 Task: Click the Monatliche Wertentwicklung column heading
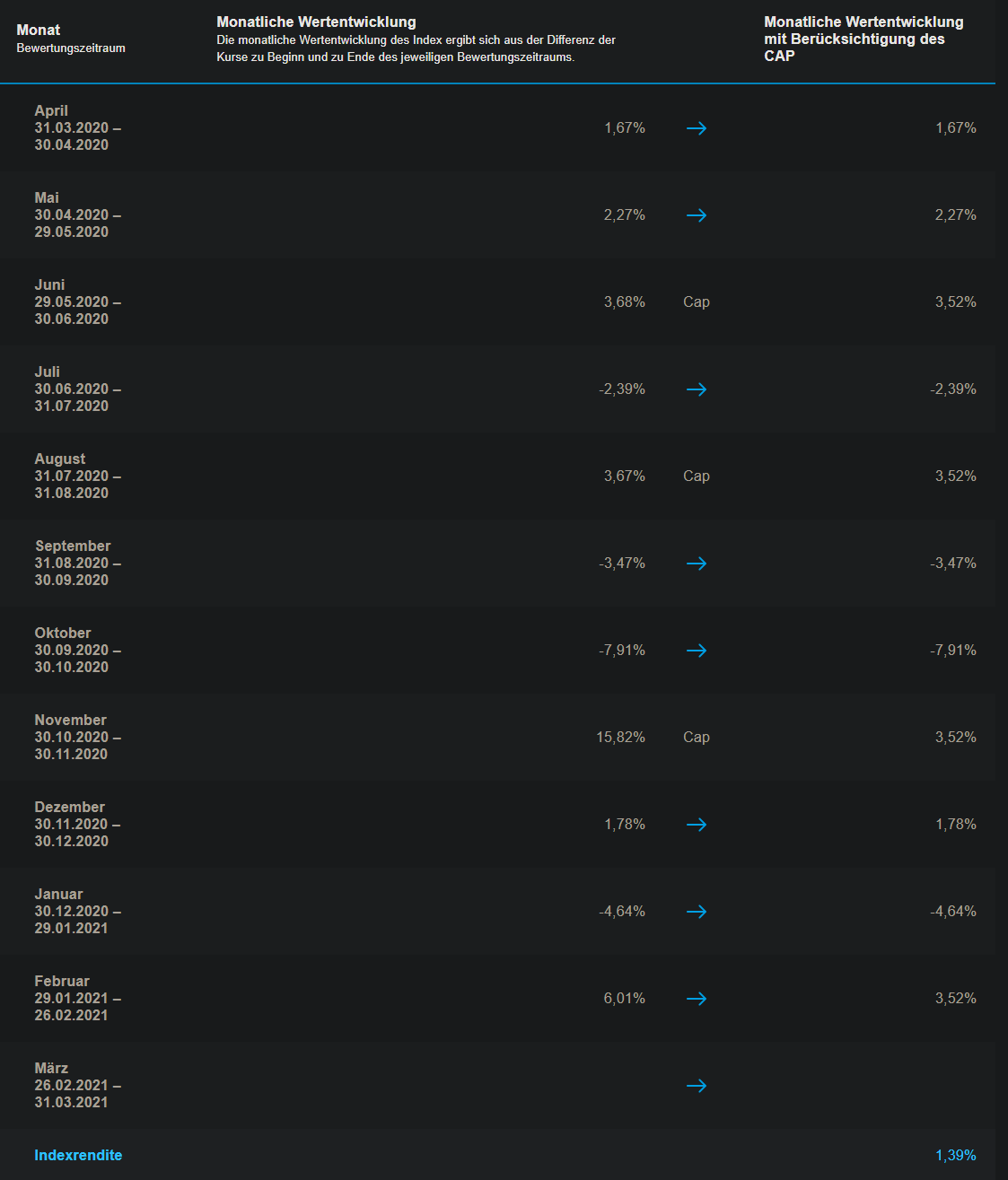[316, 22]
